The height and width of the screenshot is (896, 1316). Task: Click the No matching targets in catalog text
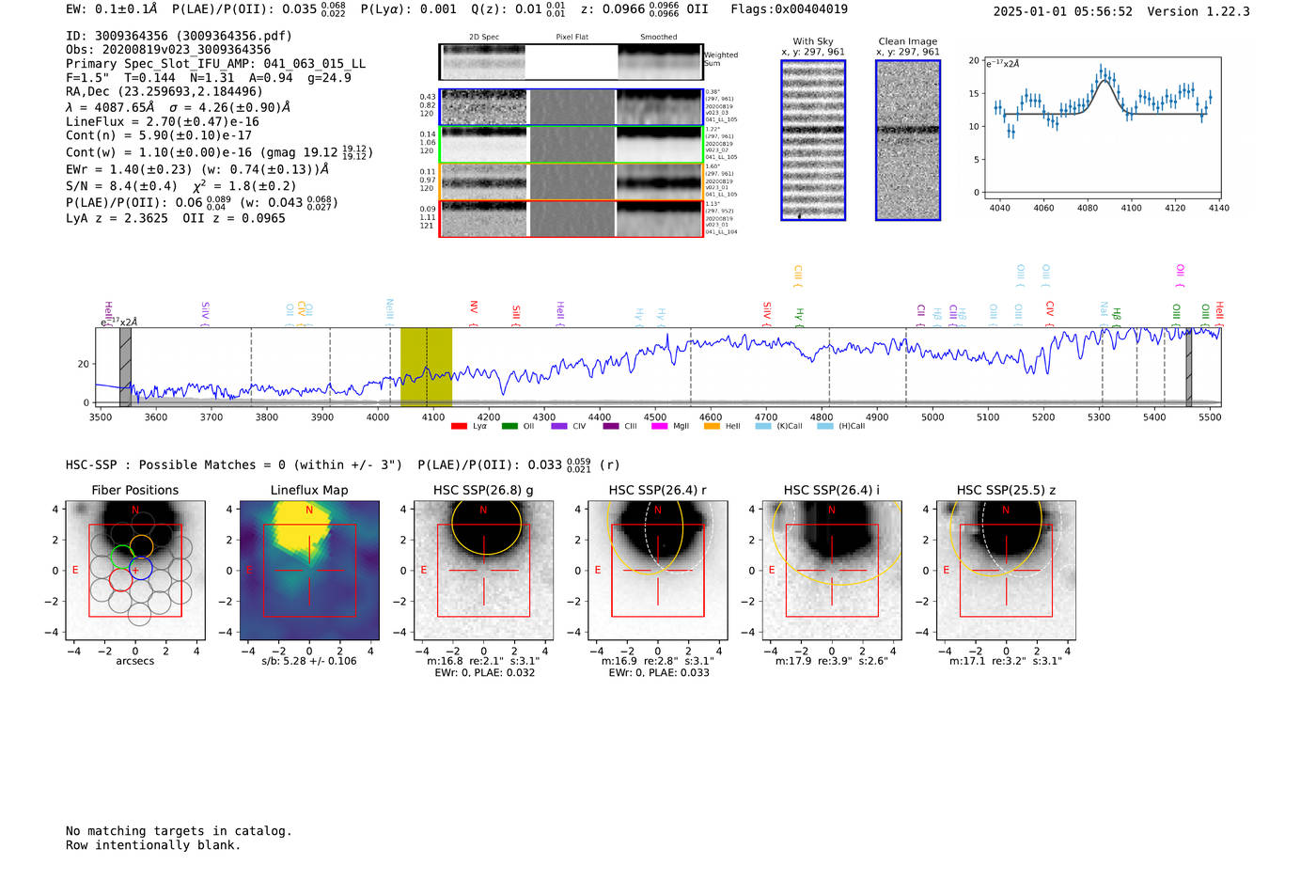click(179, 831)
